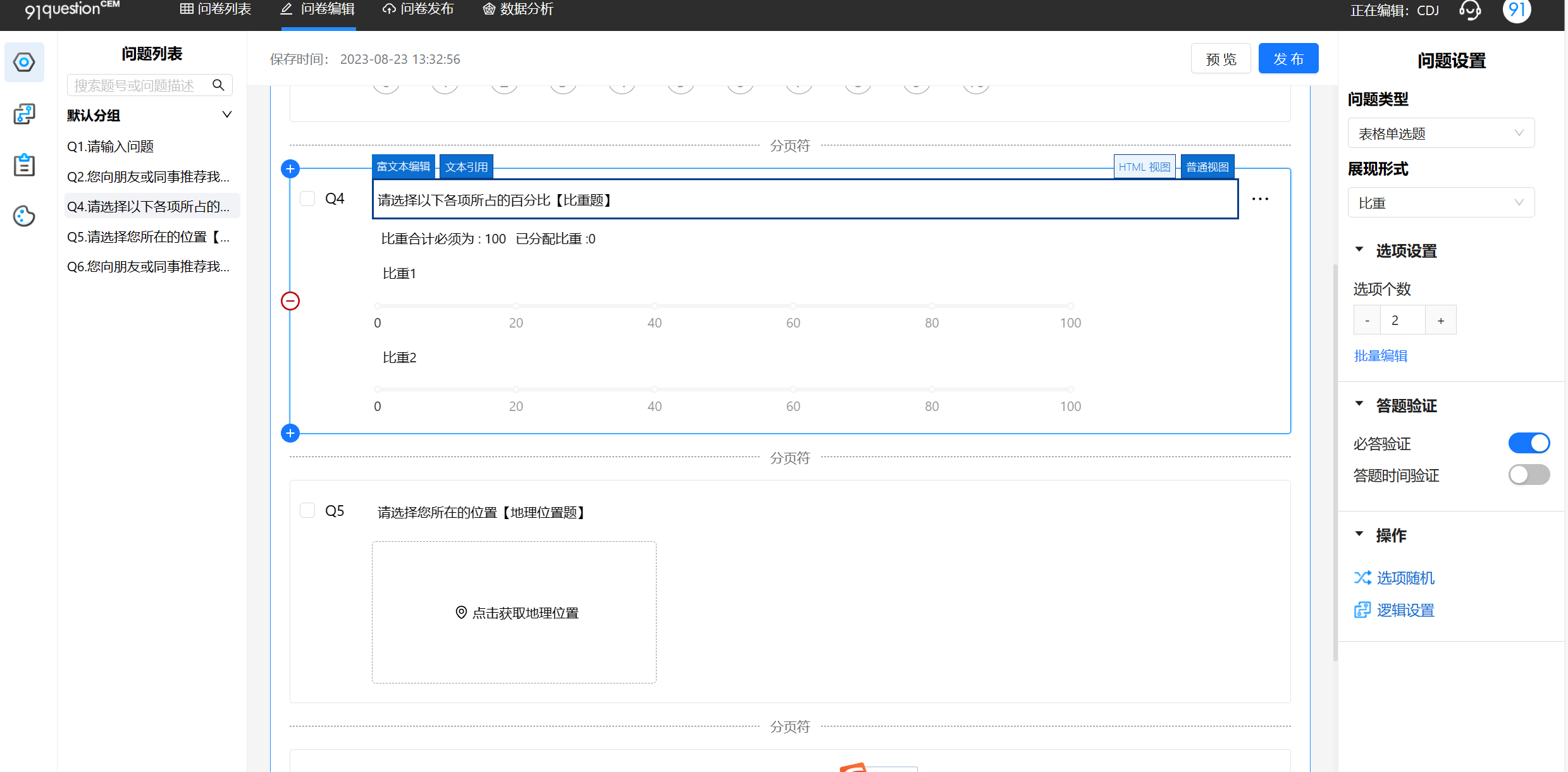Click the location pin icon in Q5

[x=461, y=613]
